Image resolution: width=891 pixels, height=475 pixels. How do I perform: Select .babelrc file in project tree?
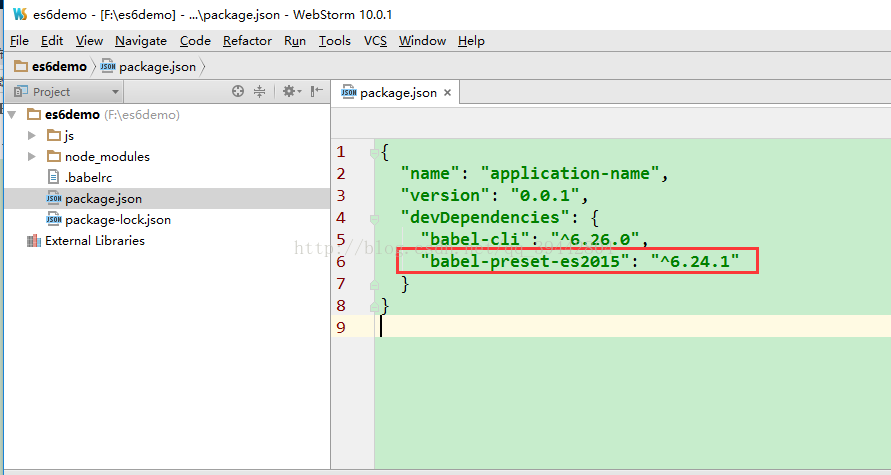point(88,178)
